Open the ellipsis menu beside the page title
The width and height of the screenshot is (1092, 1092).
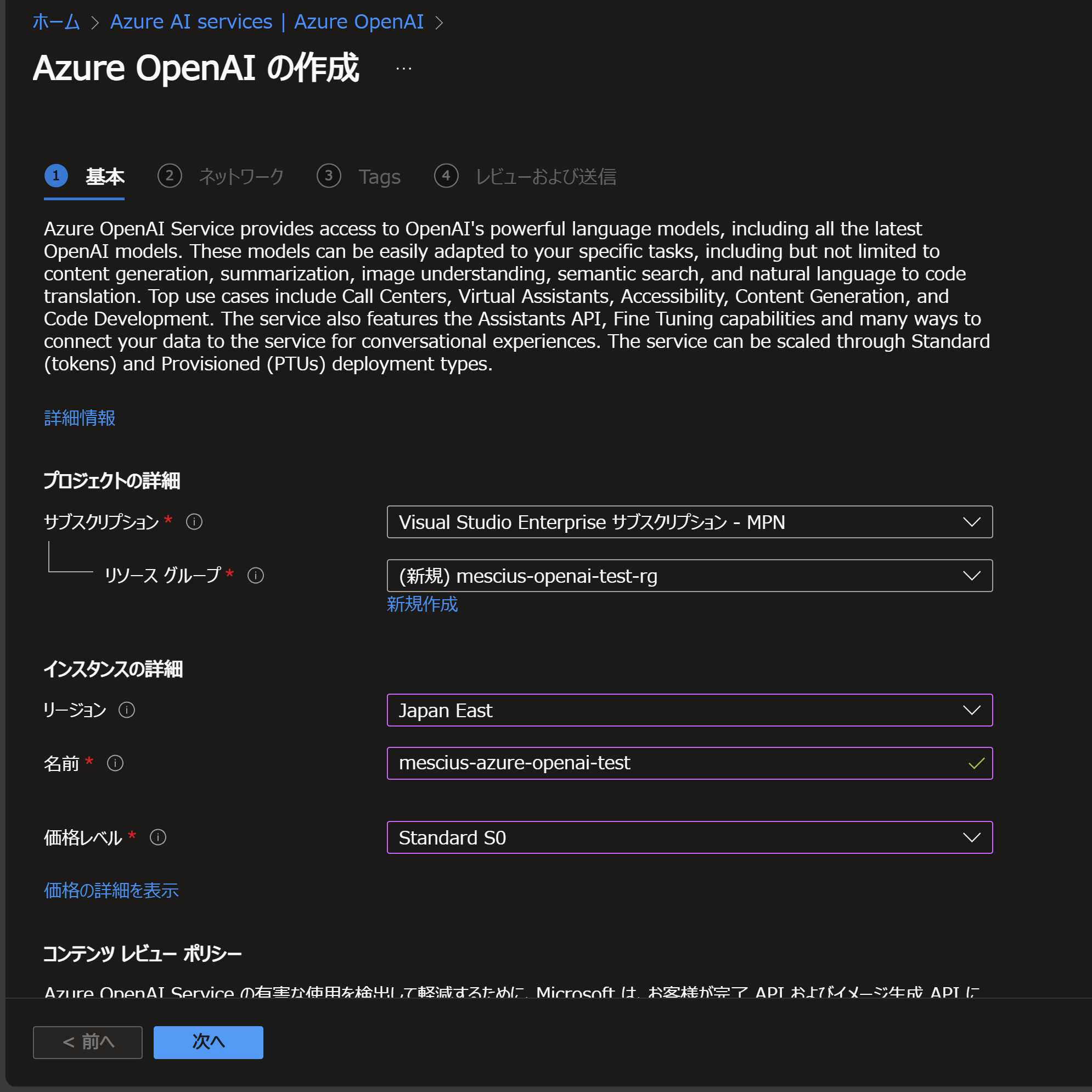coord(403,69)
